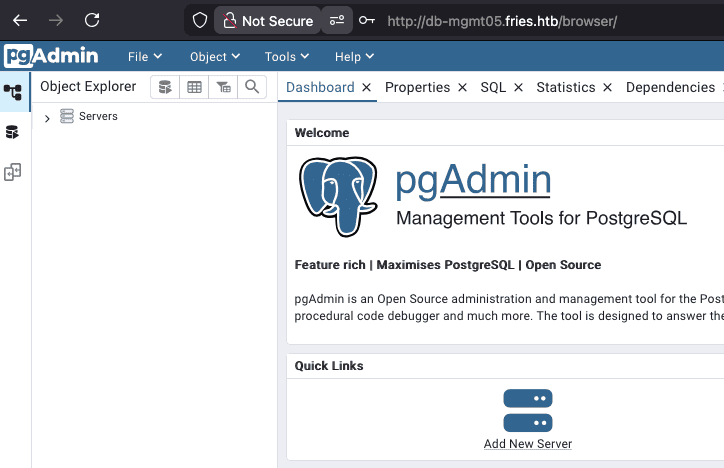Switch to the Properties tab
Screen dimensions: 724x468
coord(417,87)
